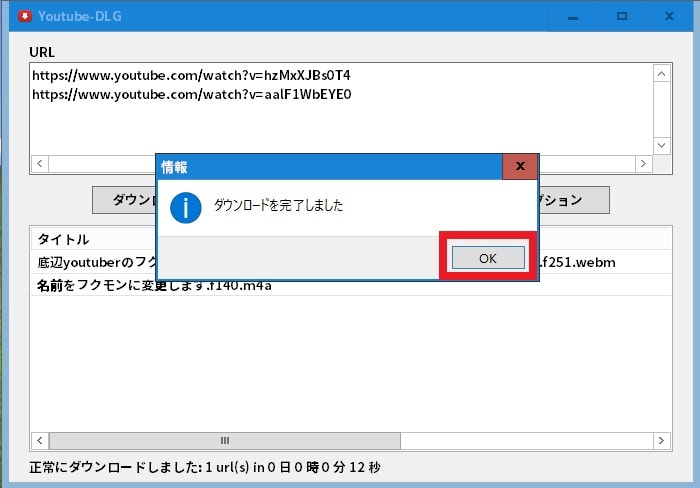Click the ダウンロードを完了しました message

point(279,205)
